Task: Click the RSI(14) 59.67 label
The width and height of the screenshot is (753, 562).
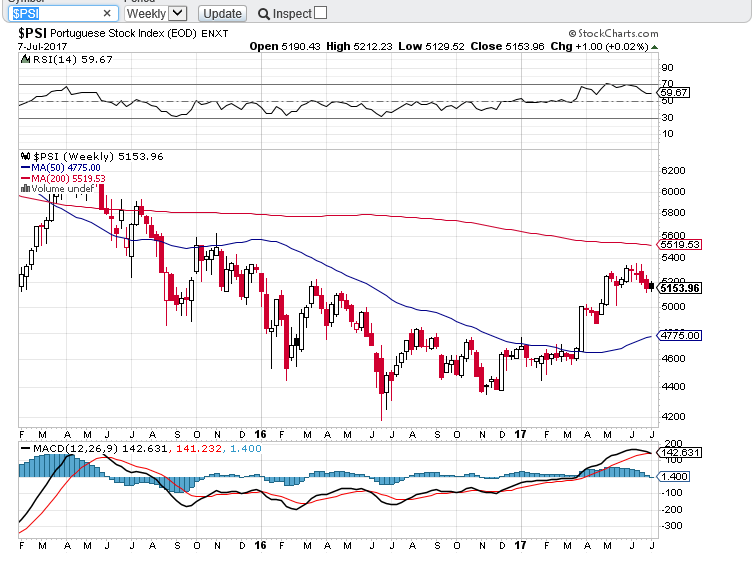Action: coord(73,60)
